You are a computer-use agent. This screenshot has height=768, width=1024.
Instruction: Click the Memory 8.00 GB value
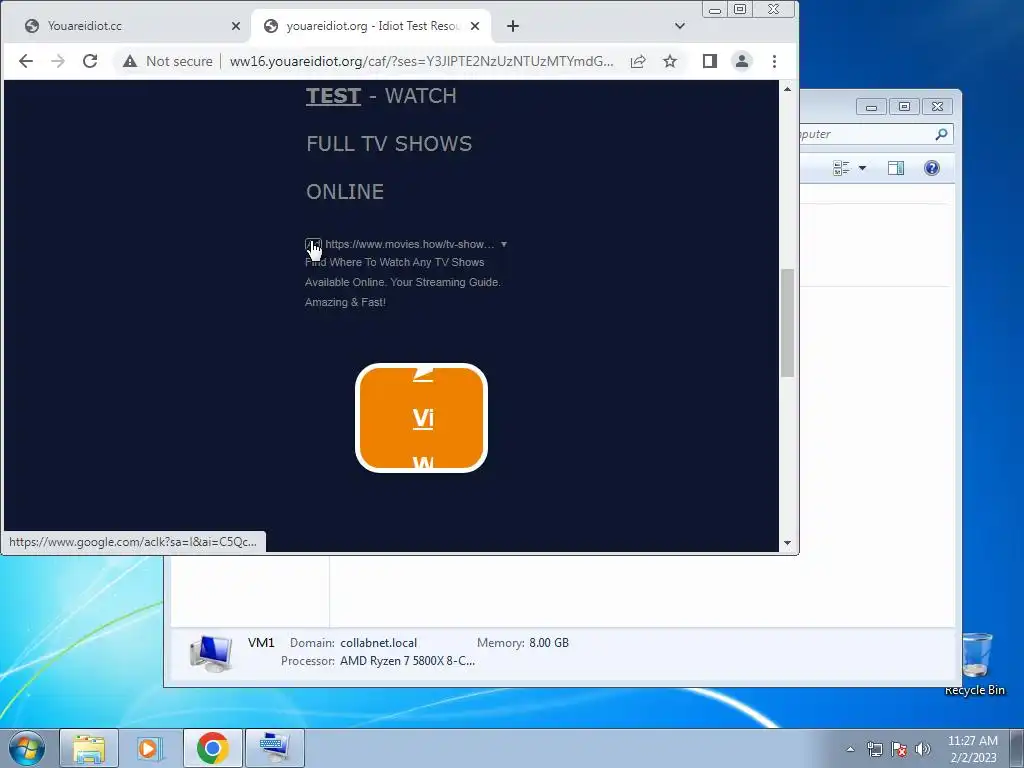pos(549,643)
